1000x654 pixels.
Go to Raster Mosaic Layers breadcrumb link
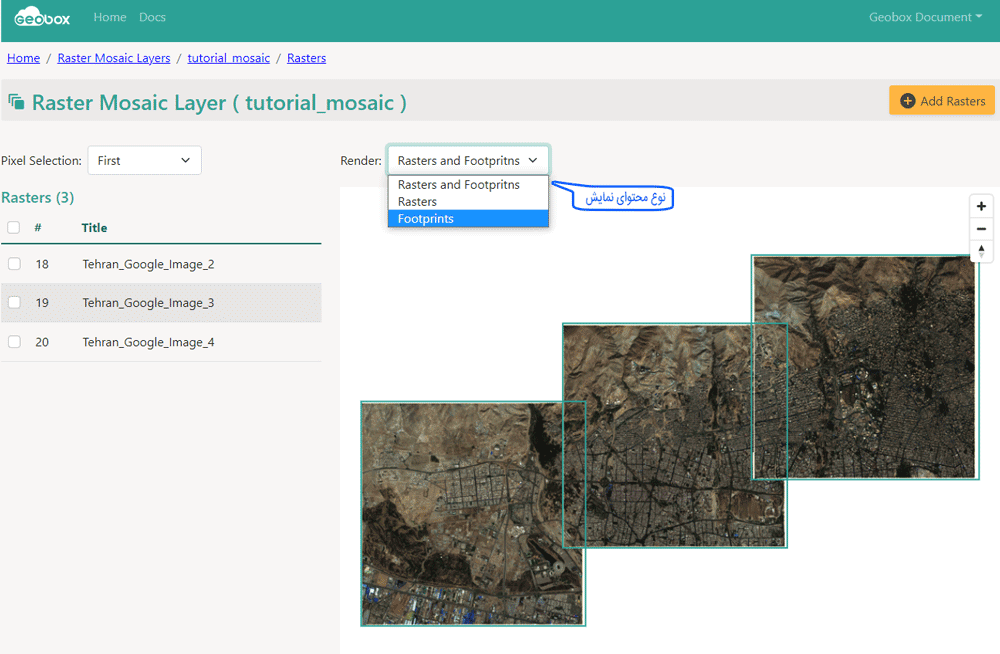114,58
